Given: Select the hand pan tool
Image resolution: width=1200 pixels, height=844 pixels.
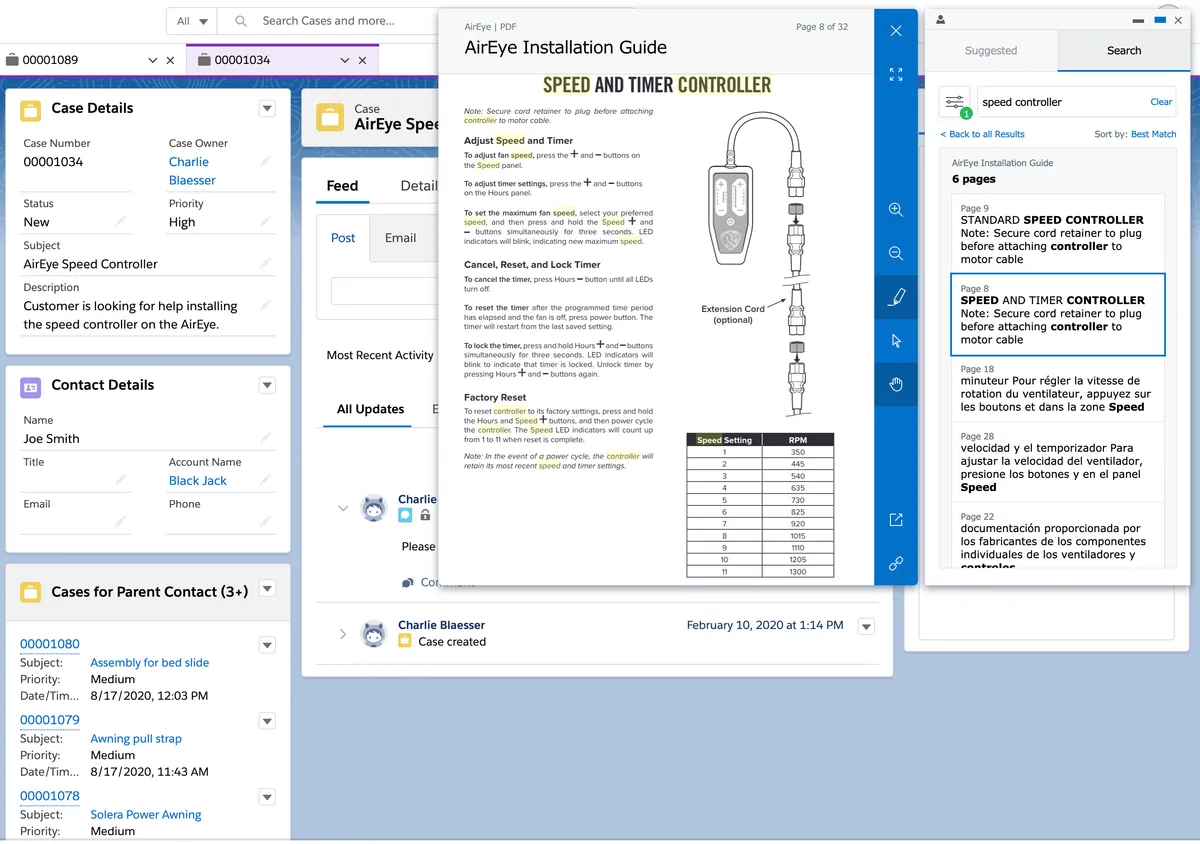Looking at the screenshot, I should pyautogui.click(x=896, y=384).
